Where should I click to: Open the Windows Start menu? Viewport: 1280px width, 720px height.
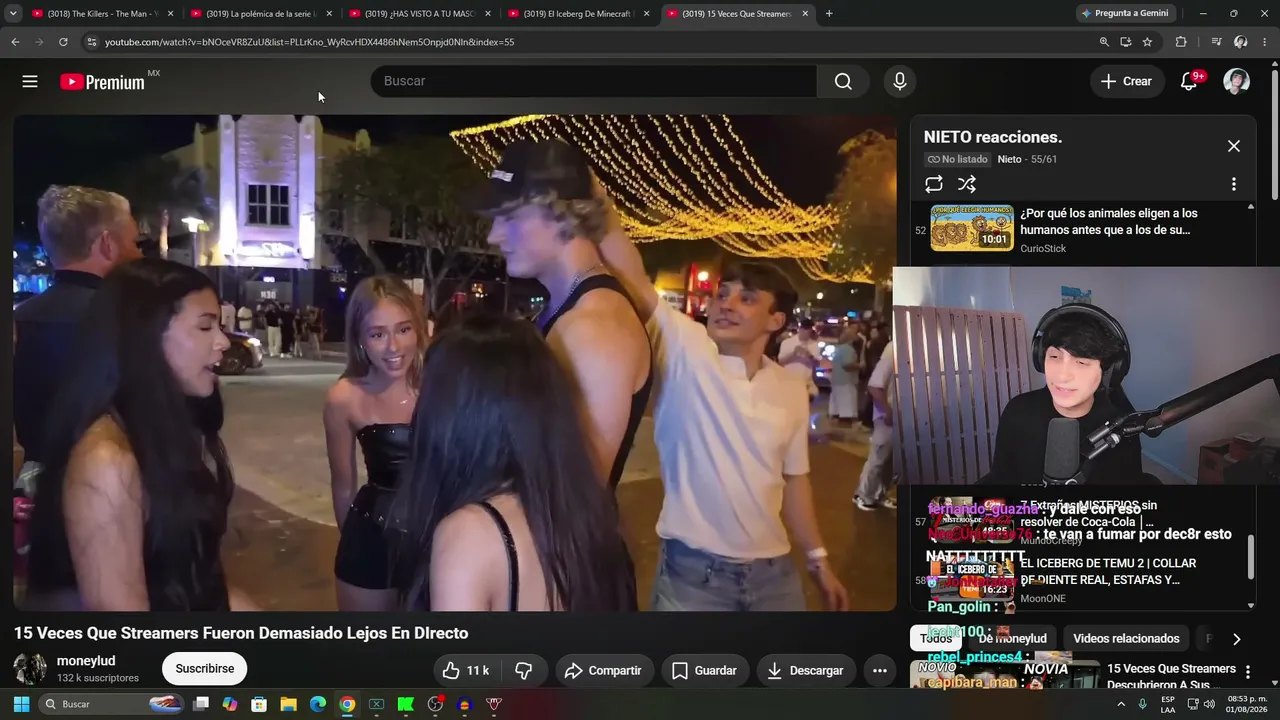click(x=21, y=704)
